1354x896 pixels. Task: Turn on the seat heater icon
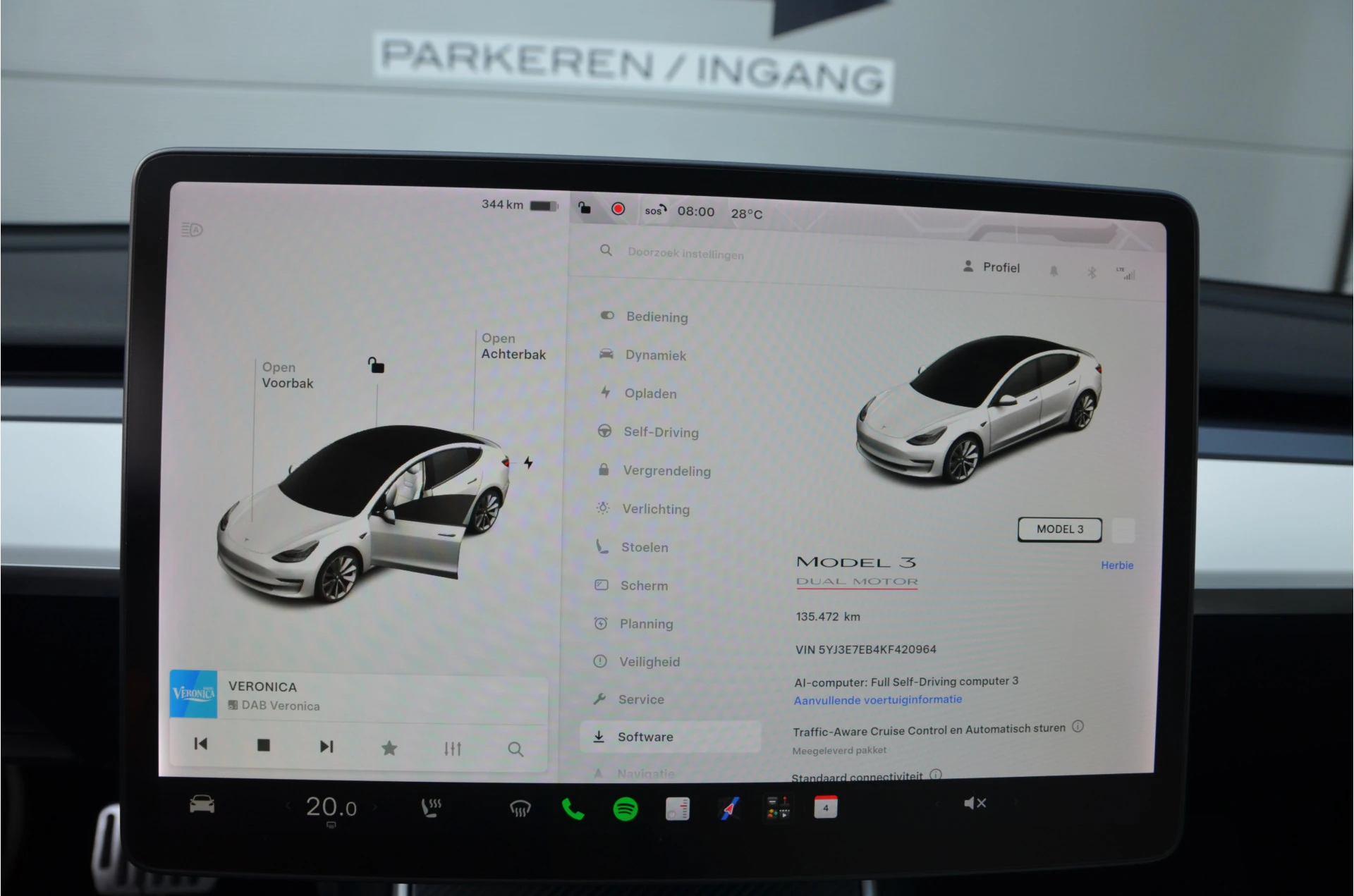pyautogui.click(x=432, y=808)
